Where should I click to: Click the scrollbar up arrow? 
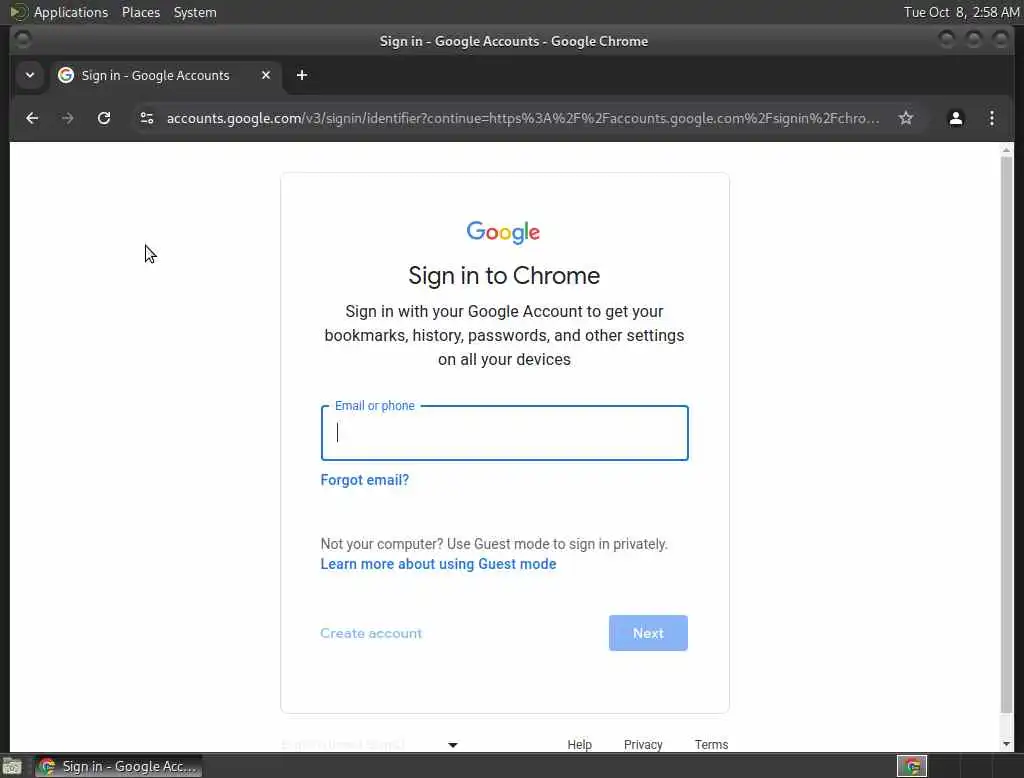pos(1006,150)
